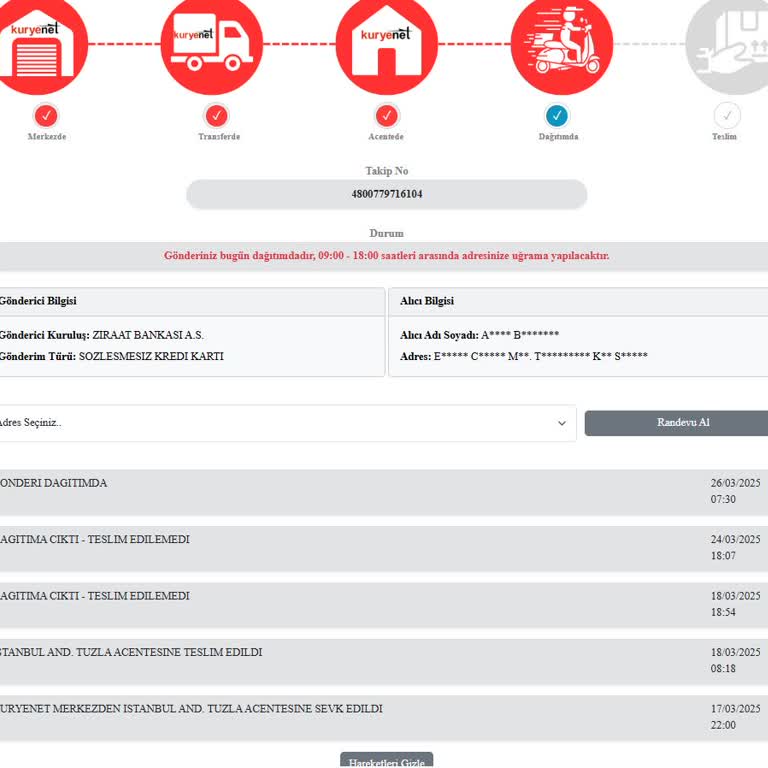This screenshot has width=768, height=768.
Task: Click TUZLA ACENTESINE TESLIM EDILDI row
Action: coord(384,662)
